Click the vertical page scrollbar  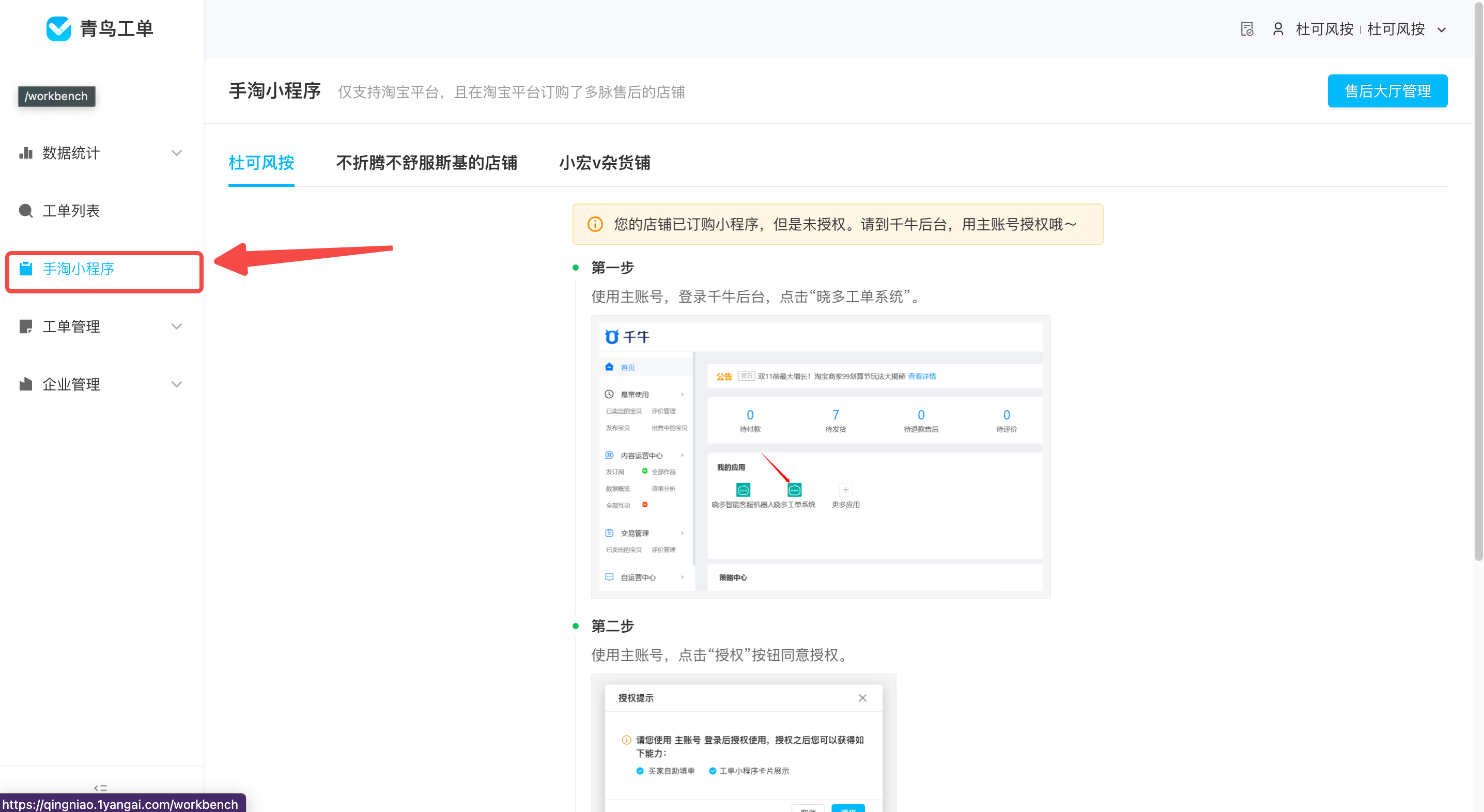click(1478, 282)
